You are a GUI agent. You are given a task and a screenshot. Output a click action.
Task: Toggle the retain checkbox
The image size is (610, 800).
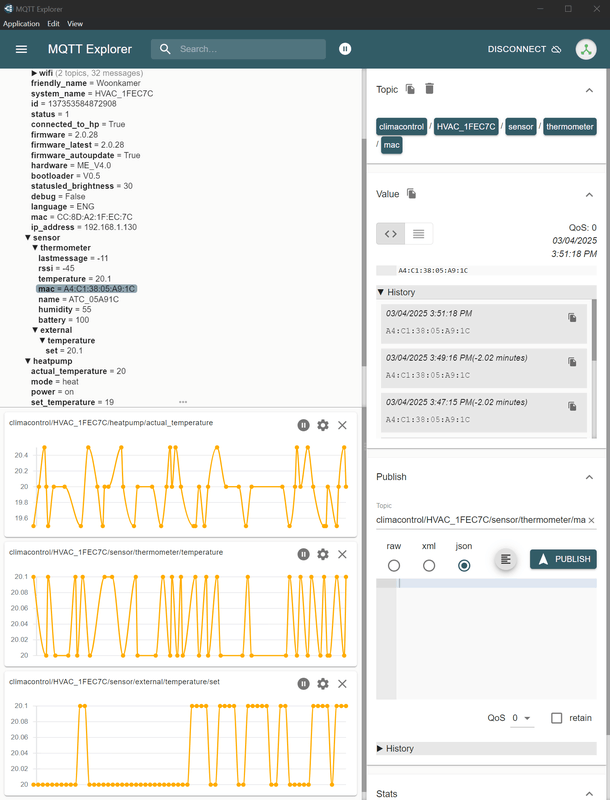coord(556,718)
